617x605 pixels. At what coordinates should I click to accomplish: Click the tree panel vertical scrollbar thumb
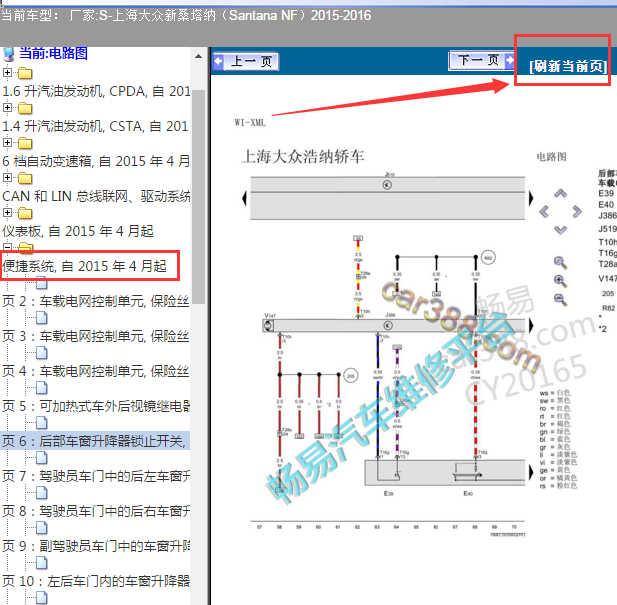coord(199,197)
